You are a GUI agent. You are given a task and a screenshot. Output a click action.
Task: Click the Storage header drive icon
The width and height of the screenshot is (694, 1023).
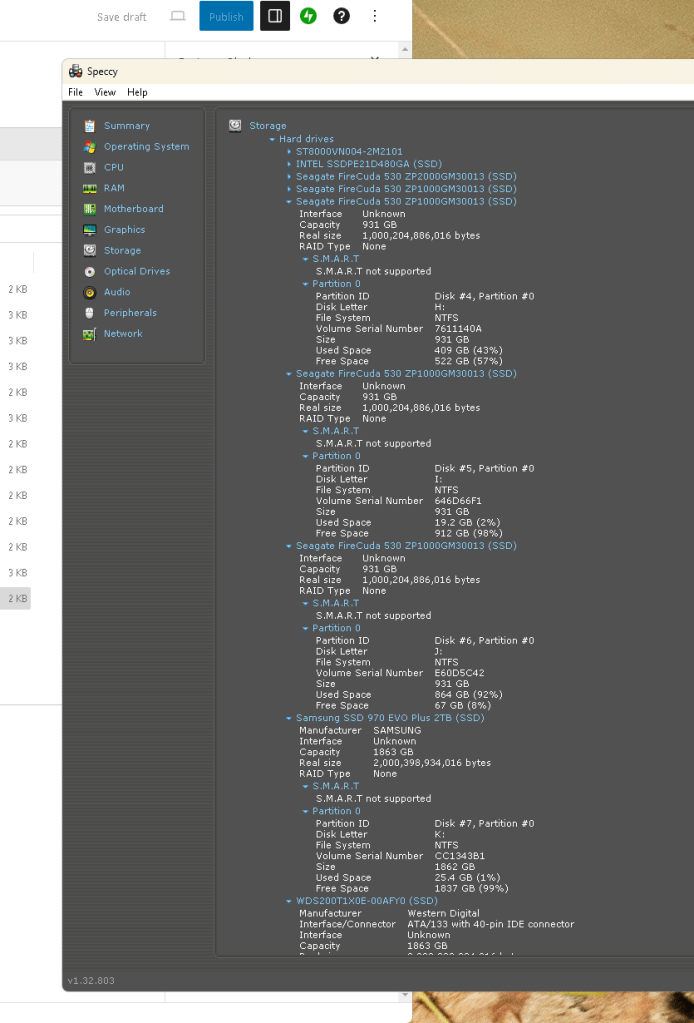coord(235,125)
